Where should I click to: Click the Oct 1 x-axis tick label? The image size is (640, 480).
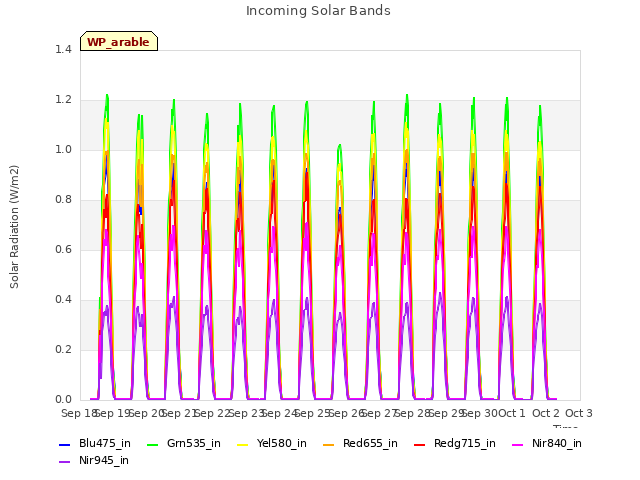point(512,413)
